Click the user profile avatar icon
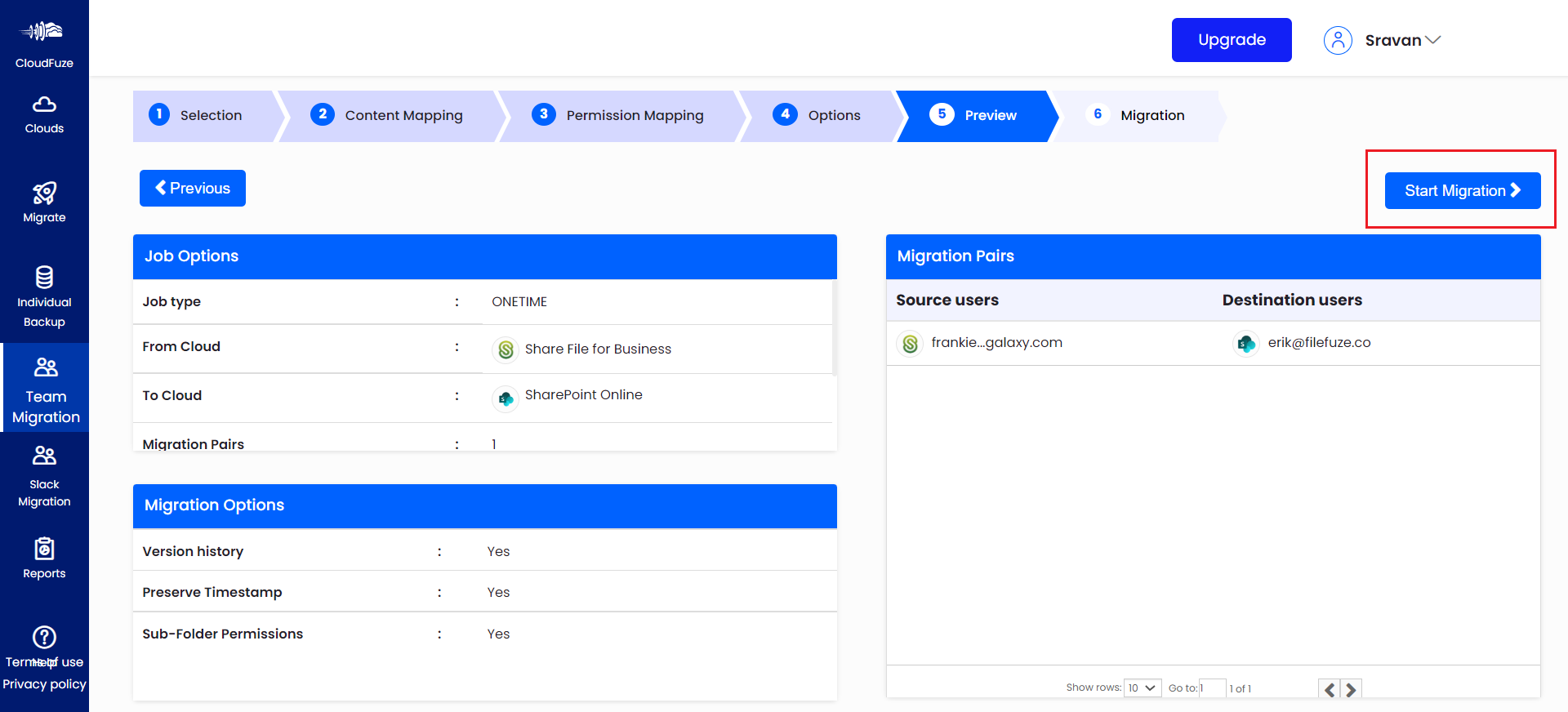The image size is (1568, 712). [x=1337, y=40]
